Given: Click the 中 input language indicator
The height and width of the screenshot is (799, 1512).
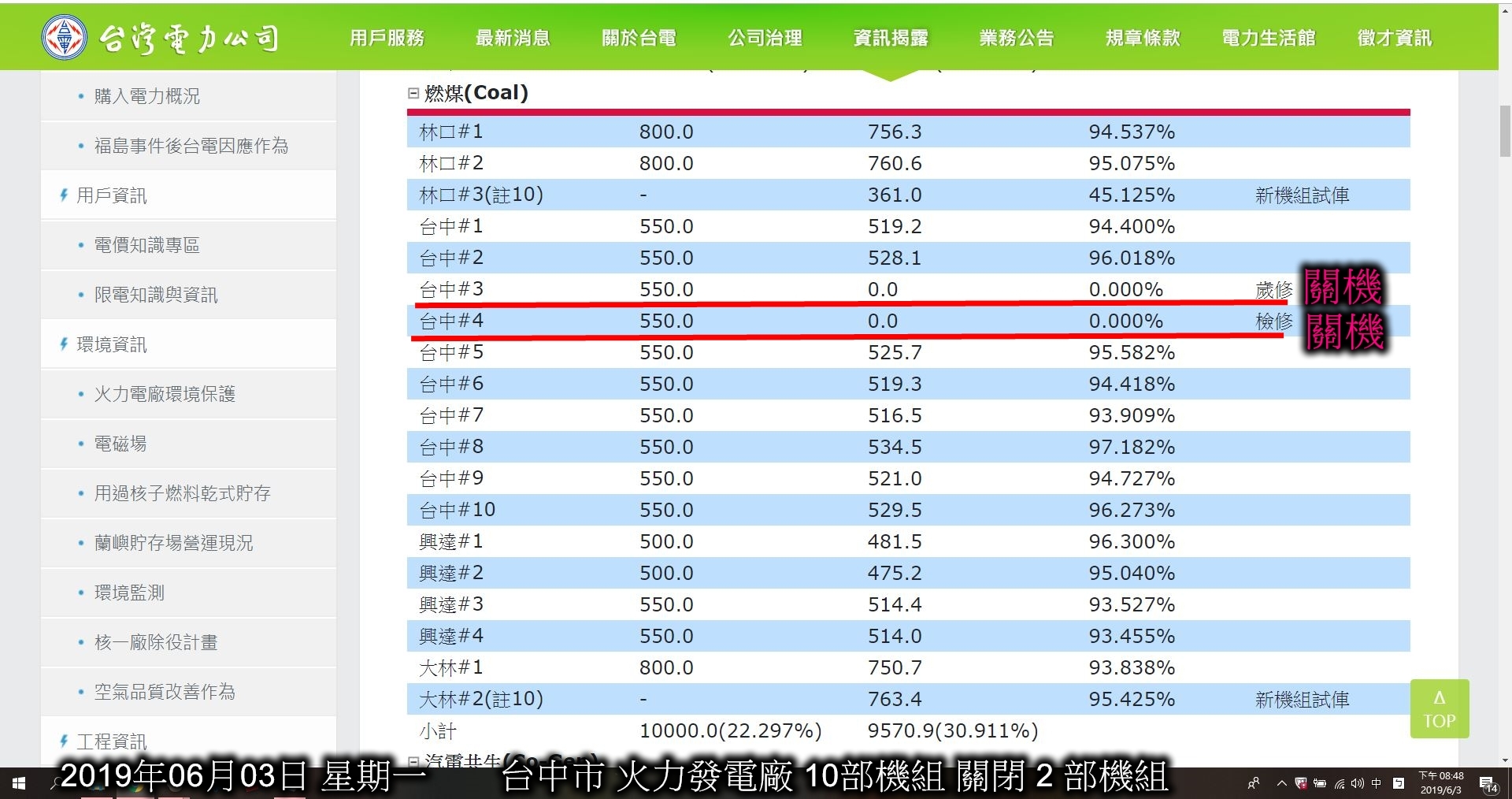Looking at the screenshot, I should coord(1377,783).
